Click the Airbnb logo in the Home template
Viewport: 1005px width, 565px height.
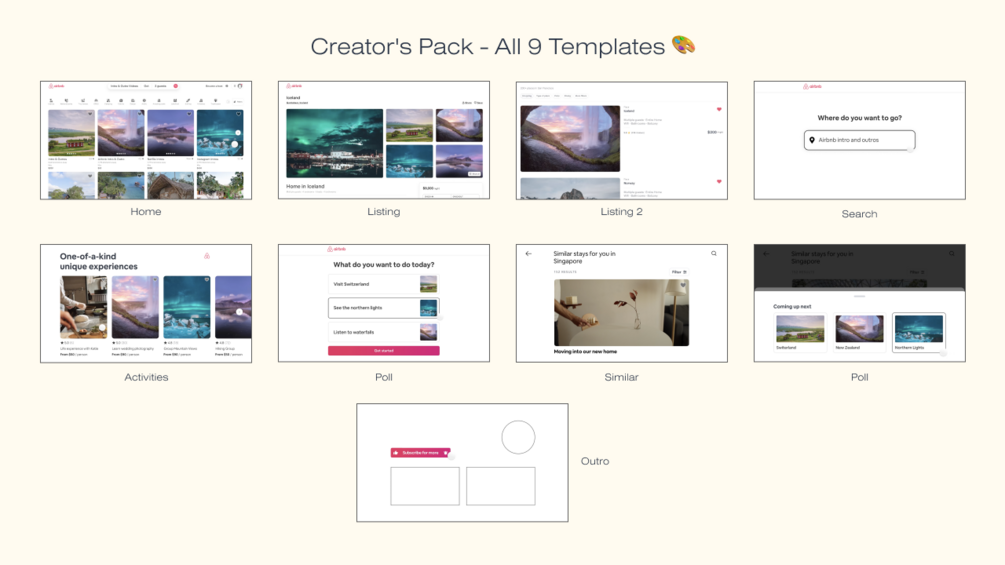56,86
